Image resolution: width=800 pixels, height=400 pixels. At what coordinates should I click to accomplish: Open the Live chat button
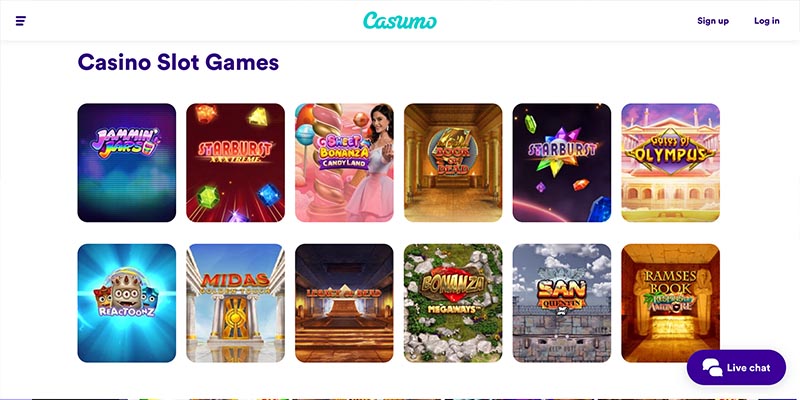(x=736, y=367)
